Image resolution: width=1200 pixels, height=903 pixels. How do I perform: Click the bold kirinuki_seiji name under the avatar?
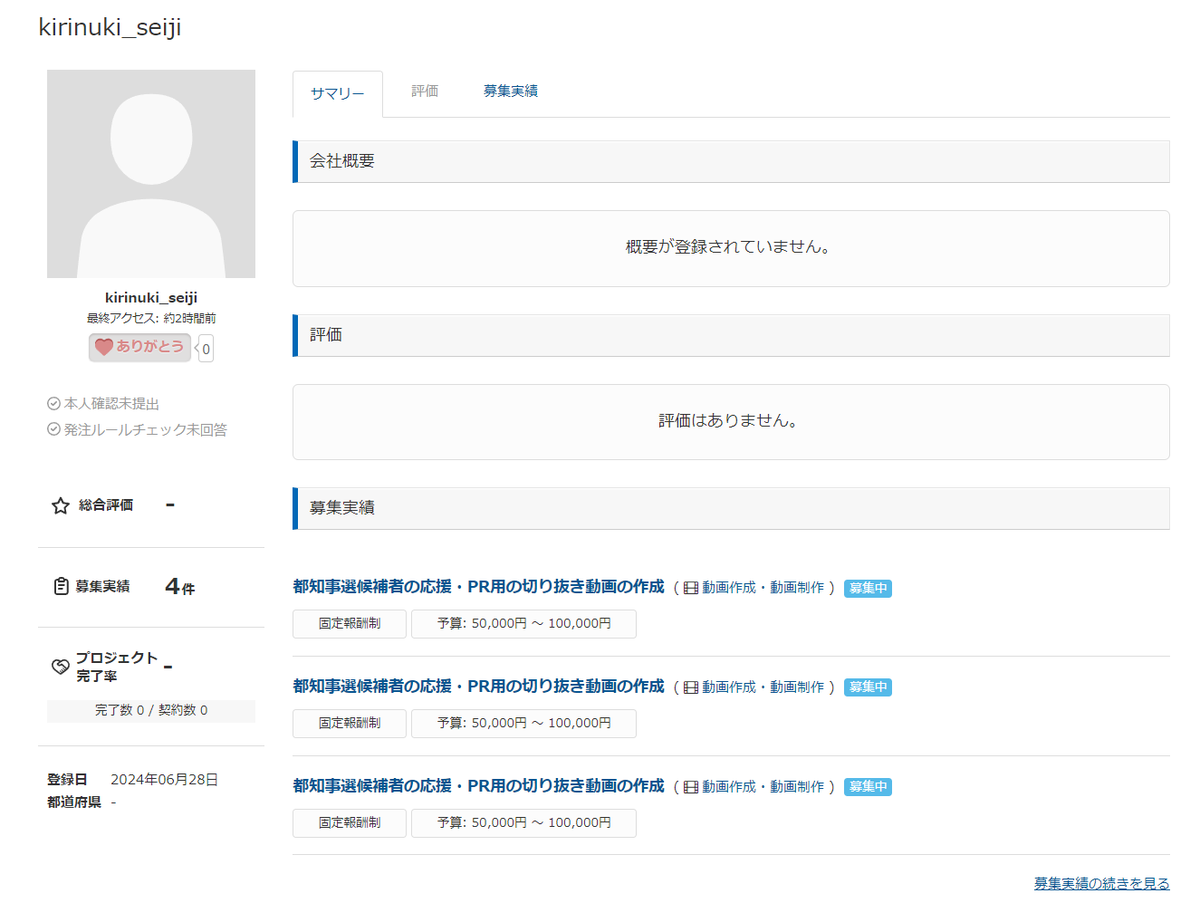(151, 298)
